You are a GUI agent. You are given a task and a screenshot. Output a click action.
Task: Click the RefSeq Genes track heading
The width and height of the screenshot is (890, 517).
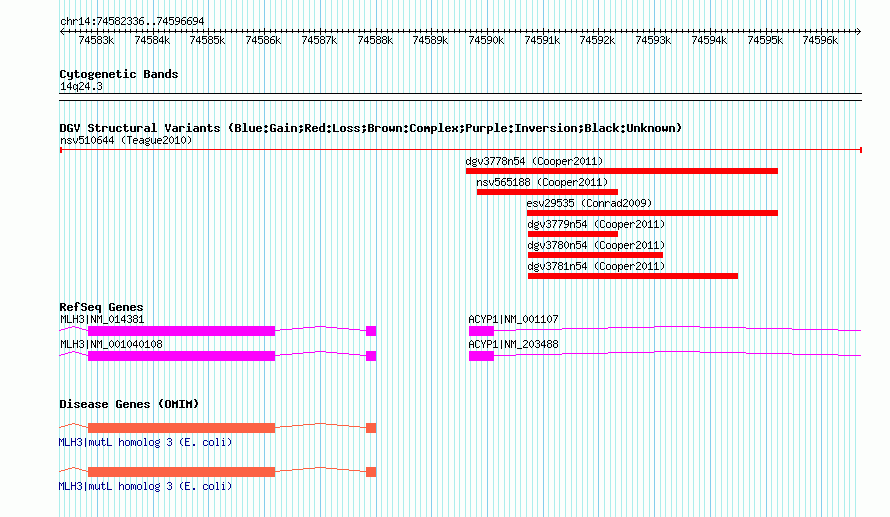point(101,307)
